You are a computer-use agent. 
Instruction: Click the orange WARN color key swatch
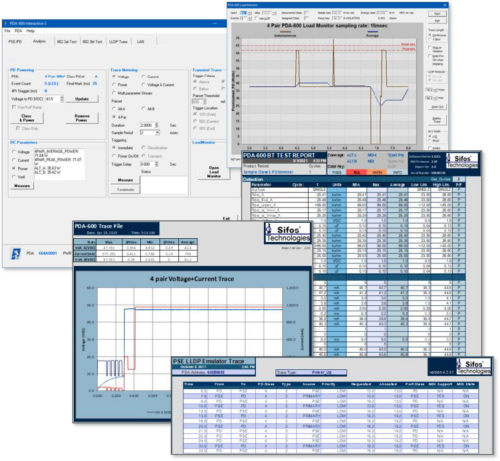[377, 172]
